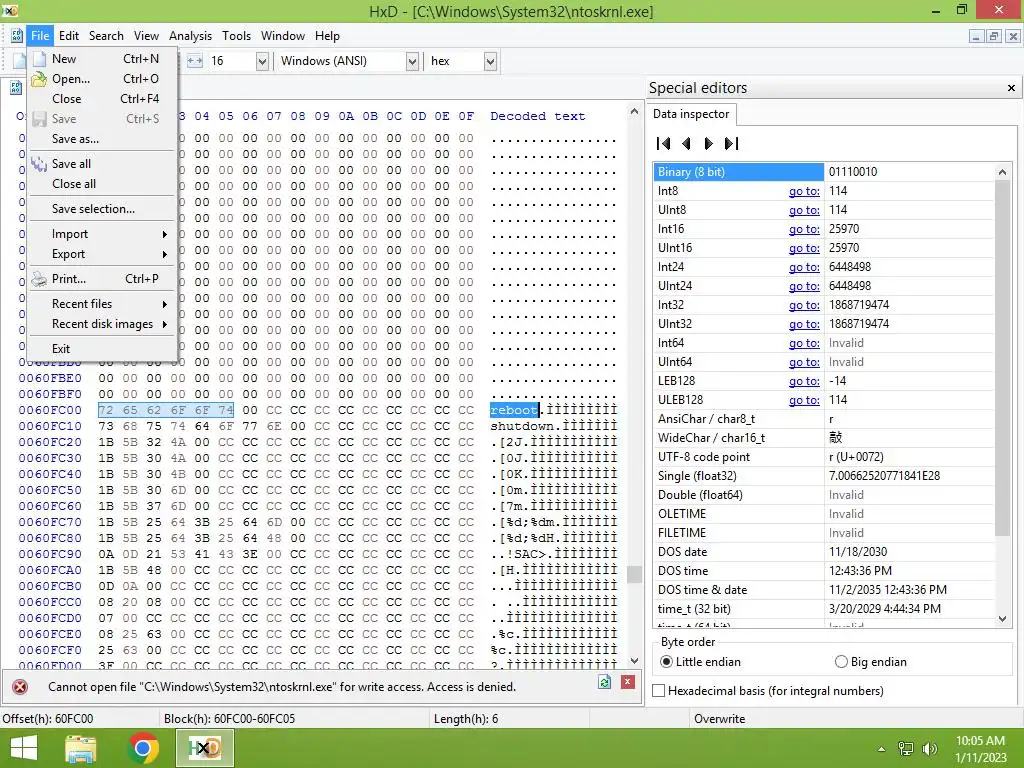
Task: Click the volume speaker tray icon
Action: pyautogui.click(x=930, y=749)
